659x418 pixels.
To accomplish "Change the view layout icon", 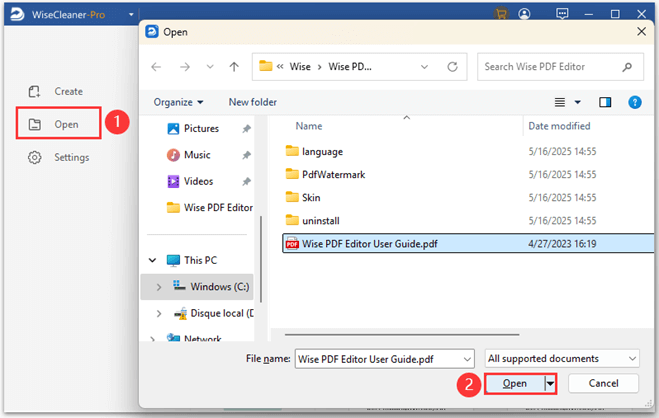I will click(x=559, y=102).
